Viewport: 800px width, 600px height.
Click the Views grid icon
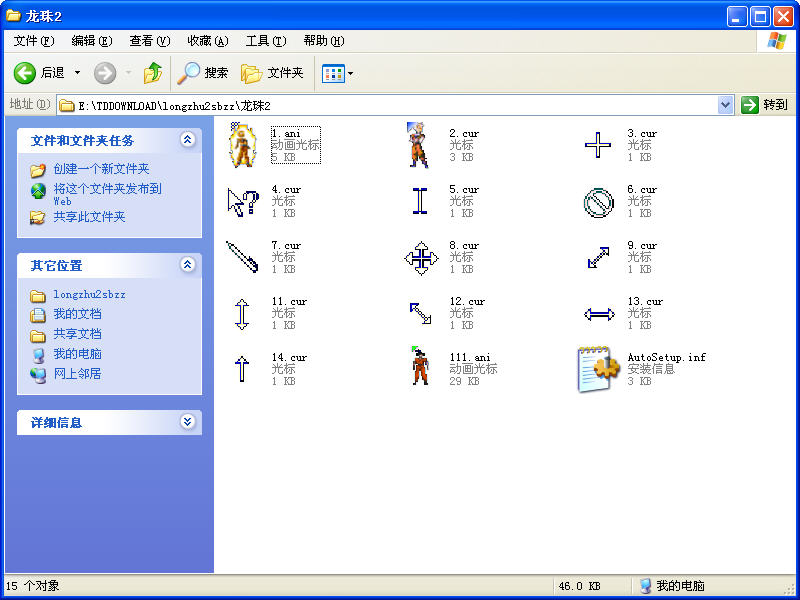coord(333,74)
